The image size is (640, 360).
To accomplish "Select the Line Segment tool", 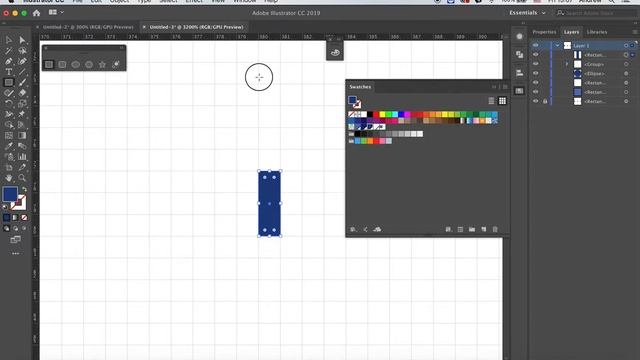I will (22, 72).
